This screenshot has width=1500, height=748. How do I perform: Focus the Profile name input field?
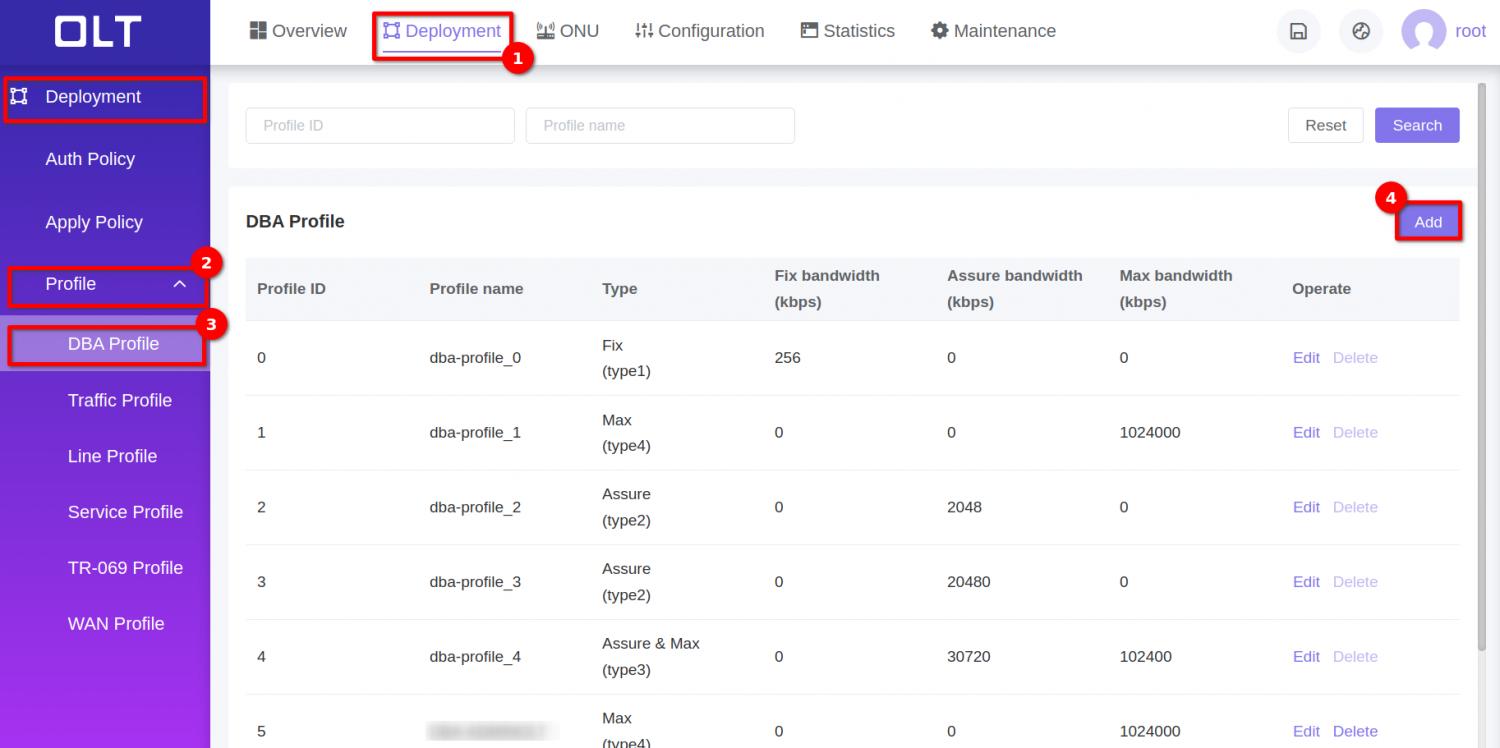659,125
